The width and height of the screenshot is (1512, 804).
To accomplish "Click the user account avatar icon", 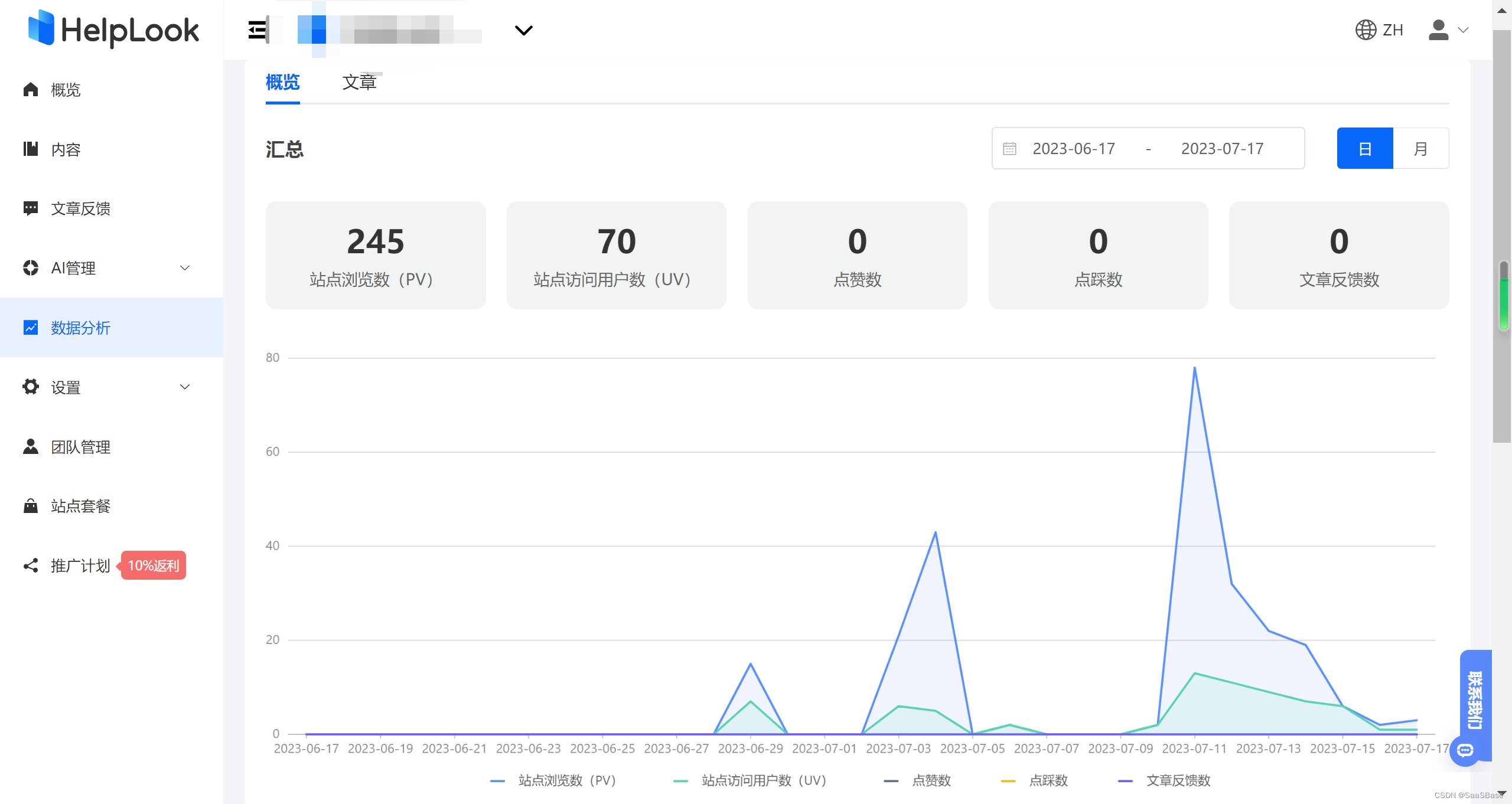I will 1438,30.
